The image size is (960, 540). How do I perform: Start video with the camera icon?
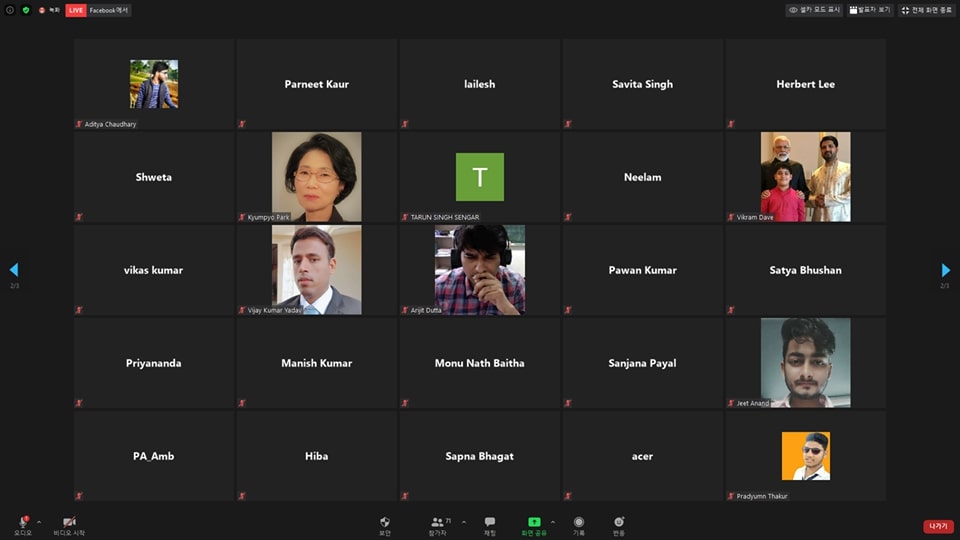pyautogui.click(x=69, y=522)
